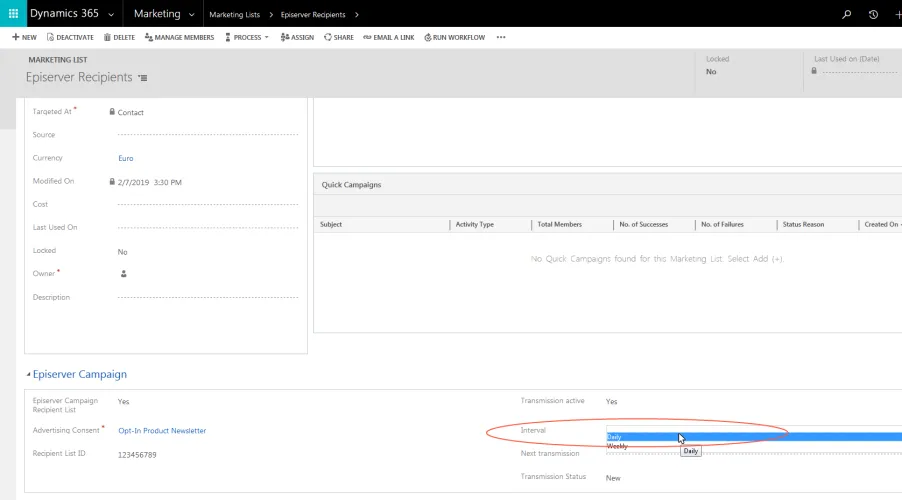Sort by No. of Failures column
Image resolution: width=902 pixels, height=500 pixels.
[722, 224]
